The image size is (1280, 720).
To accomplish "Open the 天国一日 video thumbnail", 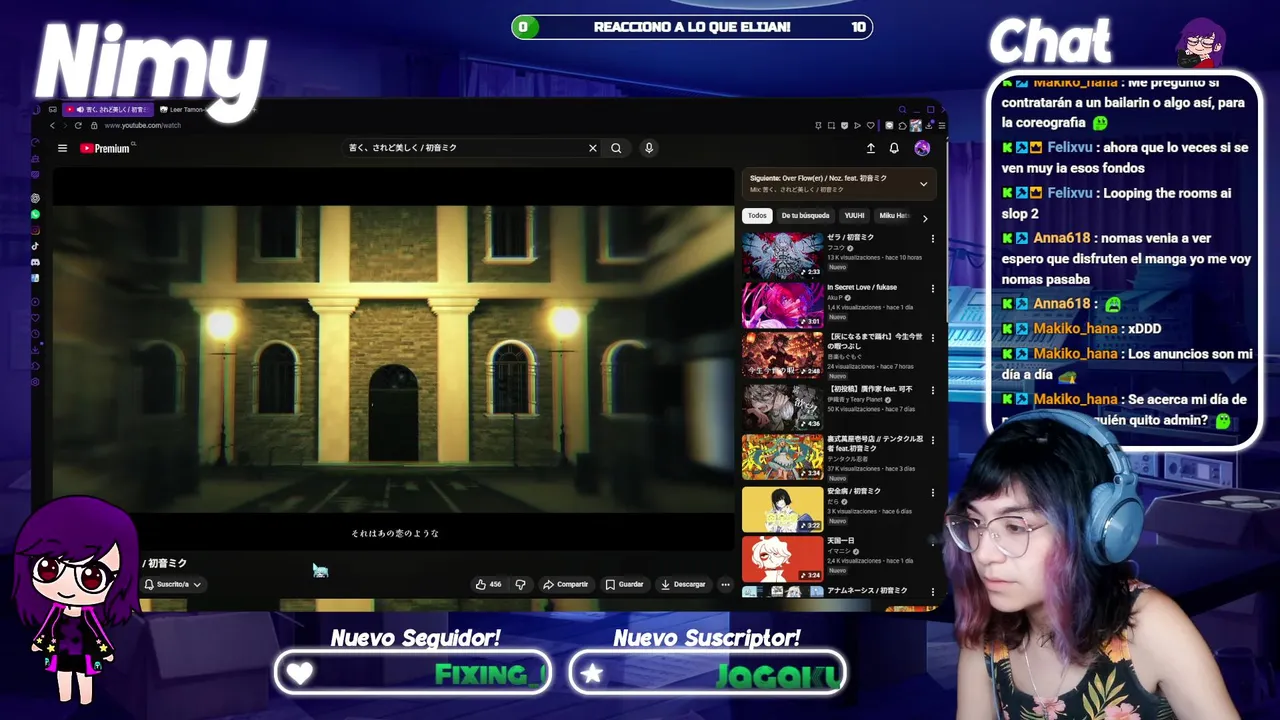I will [782, 559].
